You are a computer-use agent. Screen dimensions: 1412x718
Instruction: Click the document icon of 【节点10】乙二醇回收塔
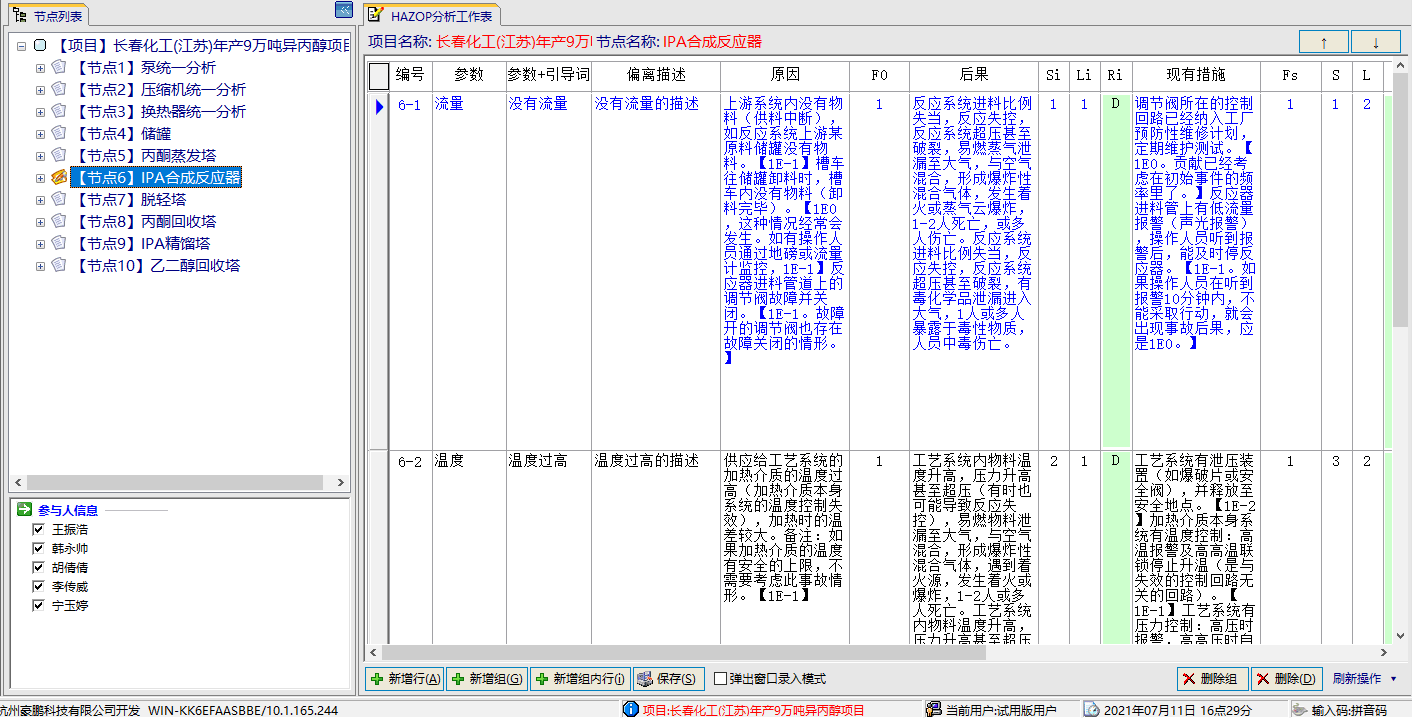click(59, 266)
